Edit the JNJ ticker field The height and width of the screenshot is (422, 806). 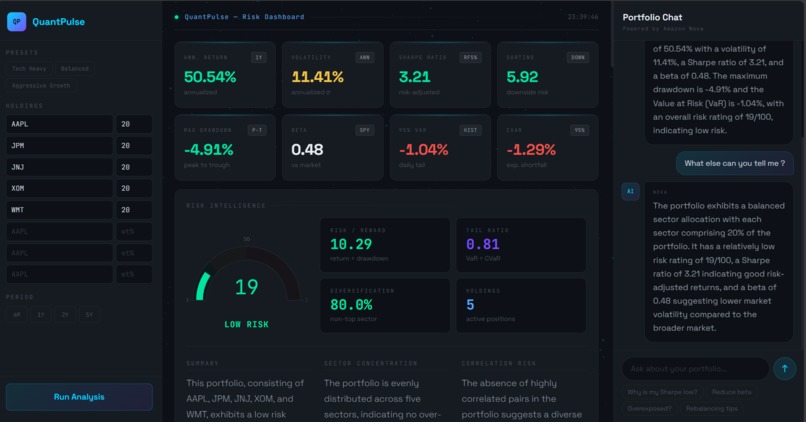(60, 167)
